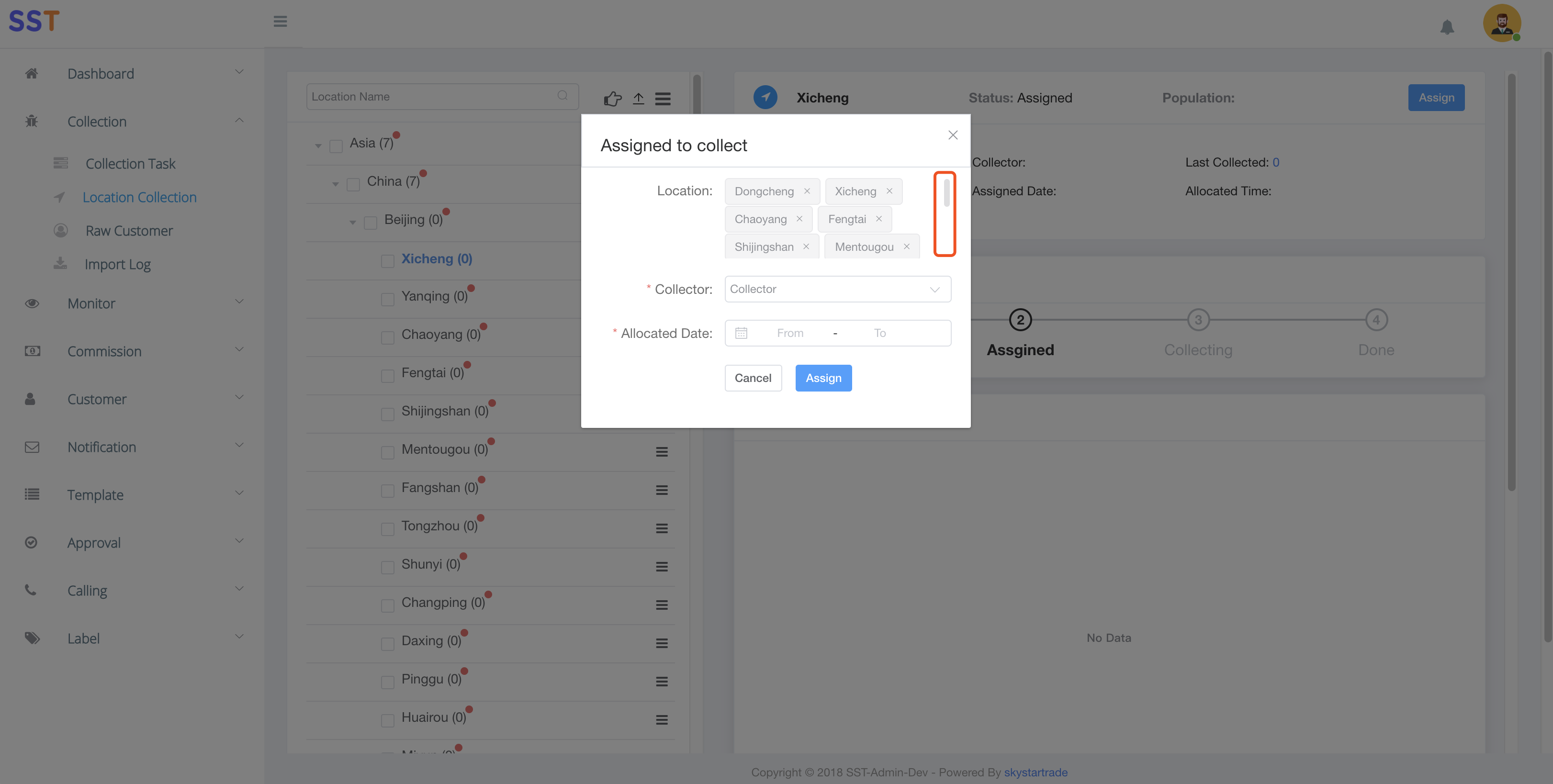This screenshot has width=1553, height=784.
Task: Open the Collector dropdown
Action: 837,289
